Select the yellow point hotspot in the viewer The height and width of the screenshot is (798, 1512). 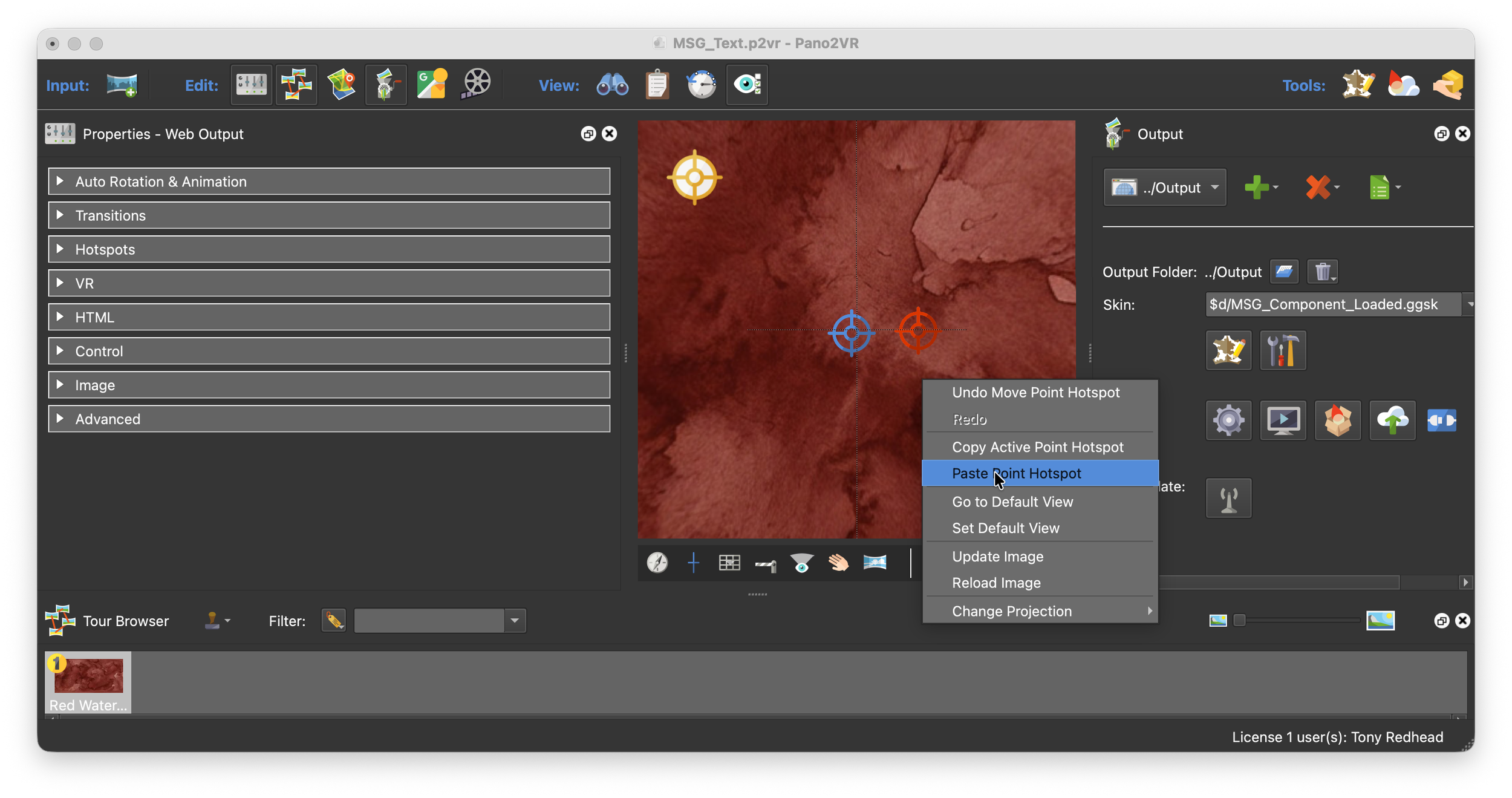coord(694,177)
